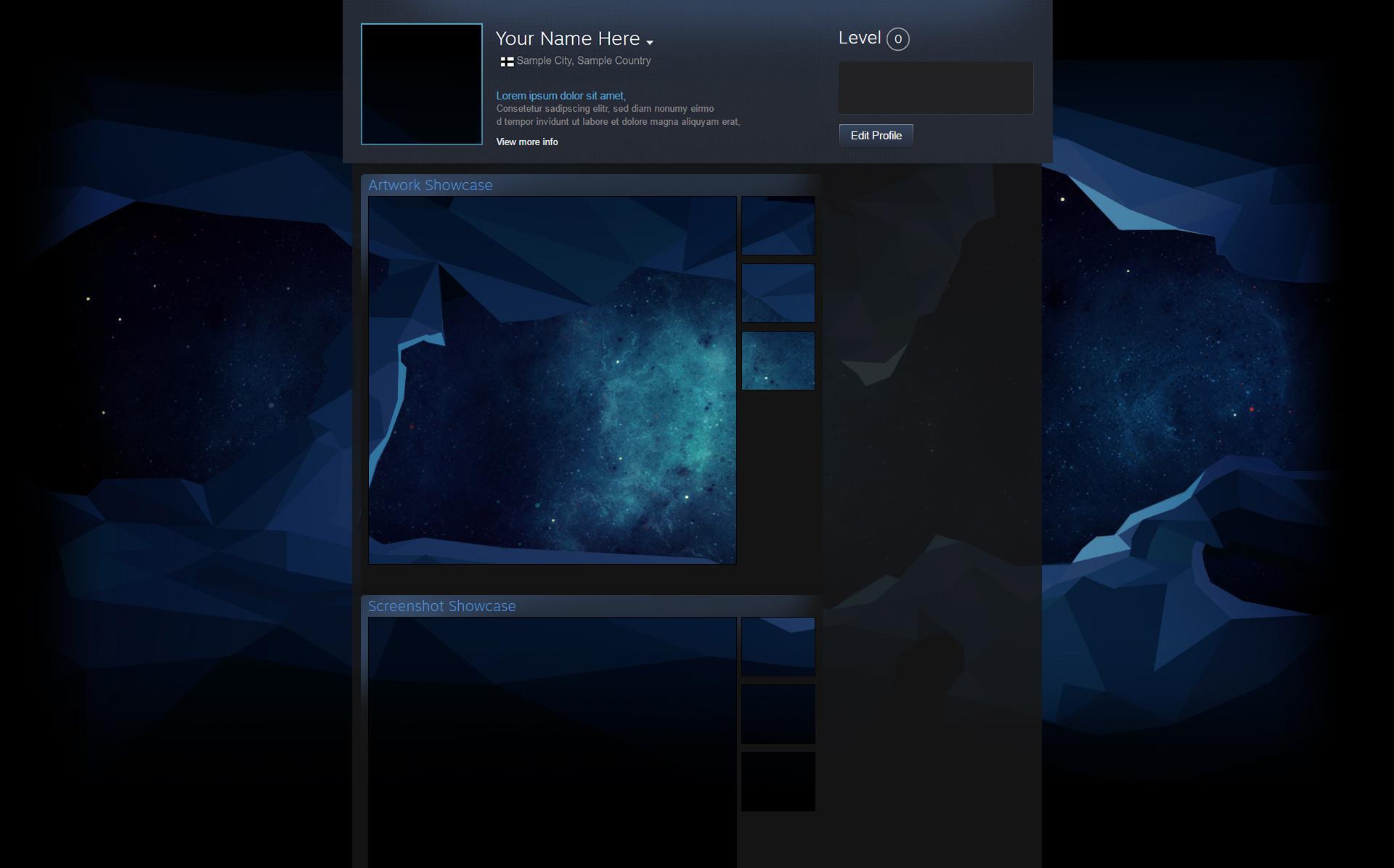The height and width of the screenshot is (868, 1394).
Task: Click the country flag icon
Action: pos(507,62)
